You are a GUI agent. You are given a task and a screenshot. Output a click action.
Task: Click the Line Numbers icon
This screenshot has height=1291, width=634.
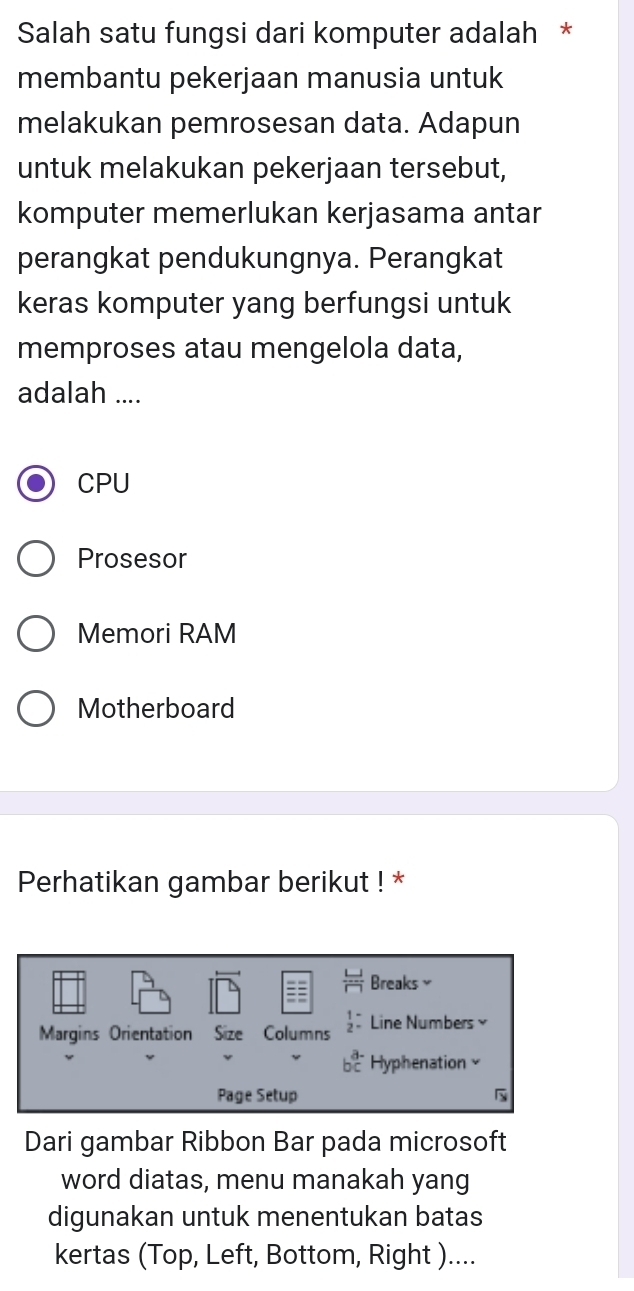(x=351, y=1023)
